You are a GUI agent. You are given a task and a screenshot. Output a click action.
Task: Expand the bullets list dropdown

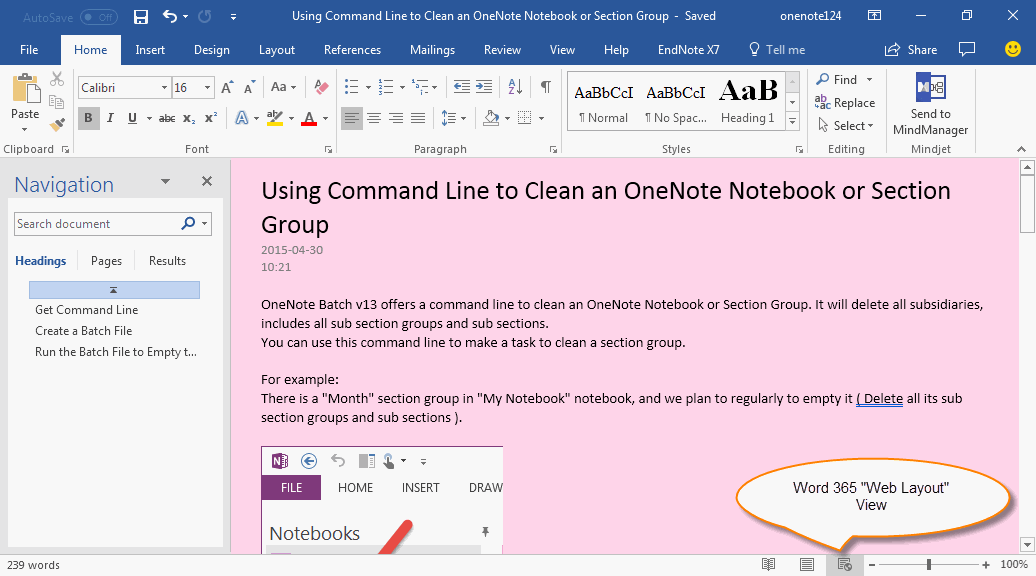point(368,87)
